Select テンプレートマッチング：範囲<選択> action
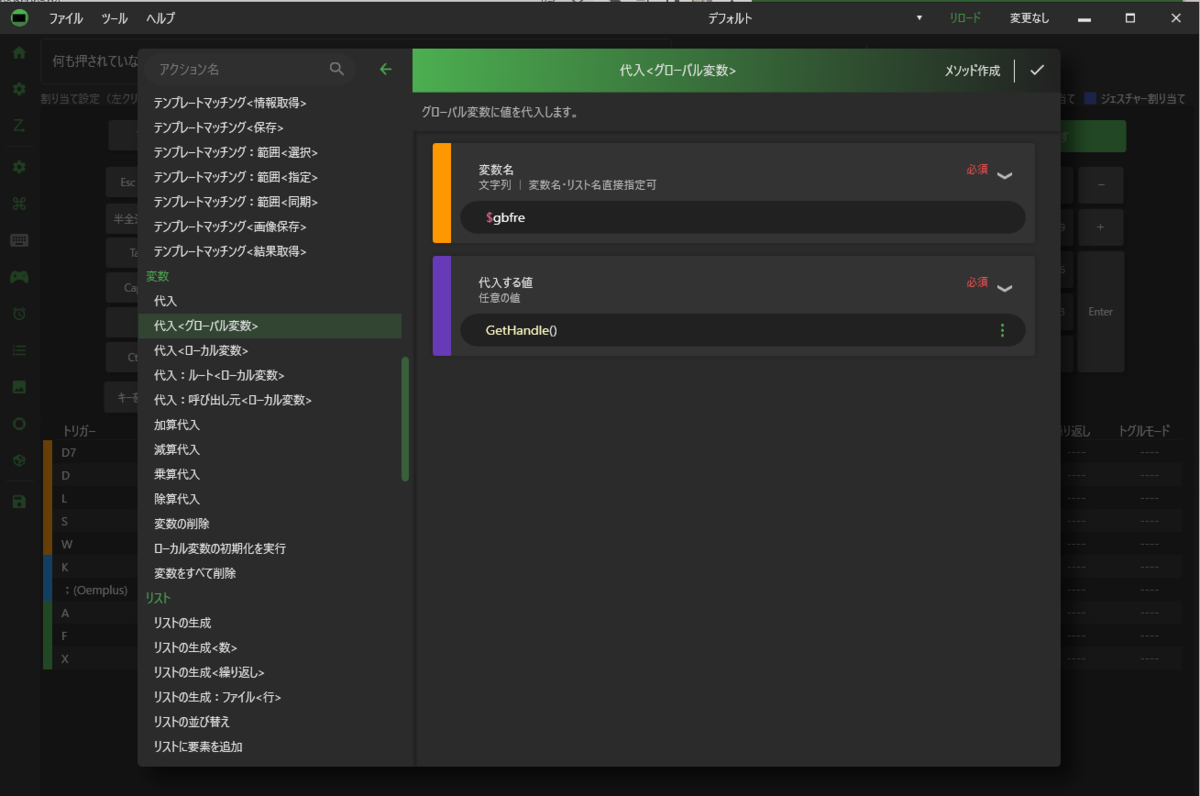The image size is (1200, 796). [x=270, y=152]
